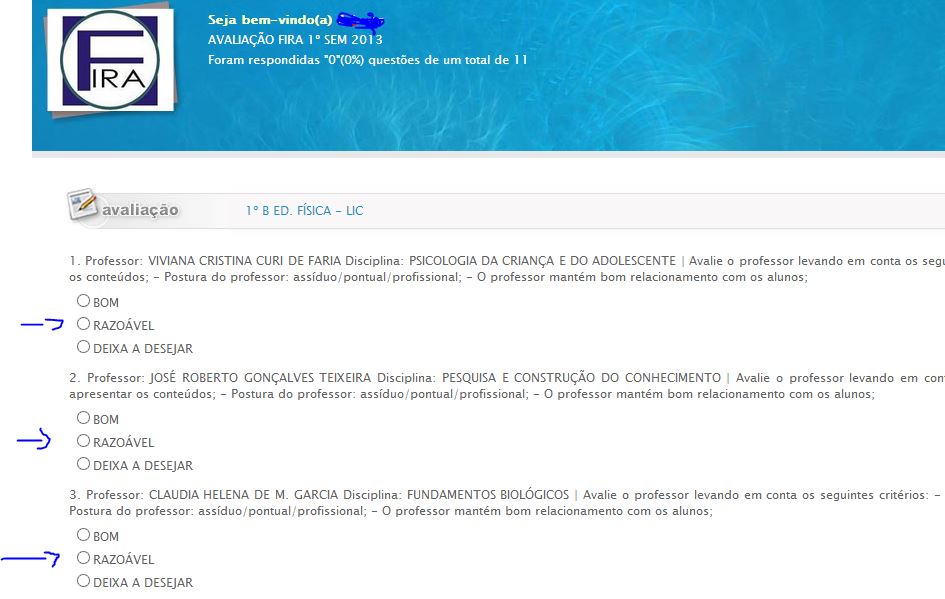The height and width of the screenshot is (599, 945).
Task: Click question 2 text about José Roberto
Action: pos(507,386)
